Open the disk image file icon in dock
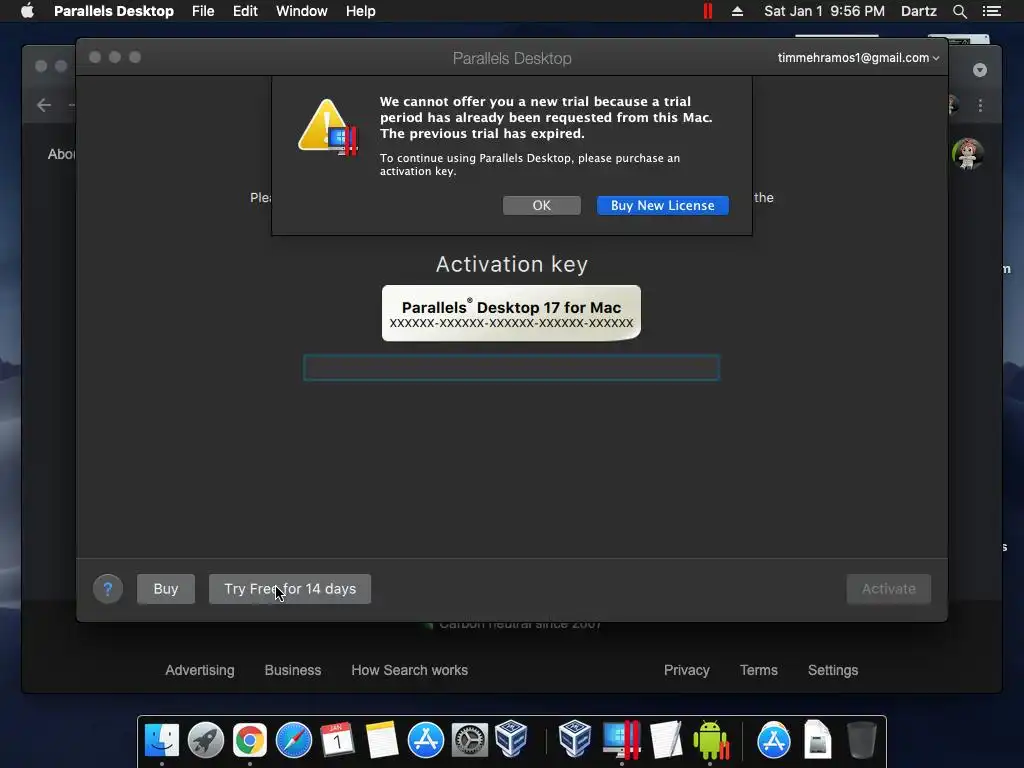The image size is (1024, 768). click(x=817, y=740)
